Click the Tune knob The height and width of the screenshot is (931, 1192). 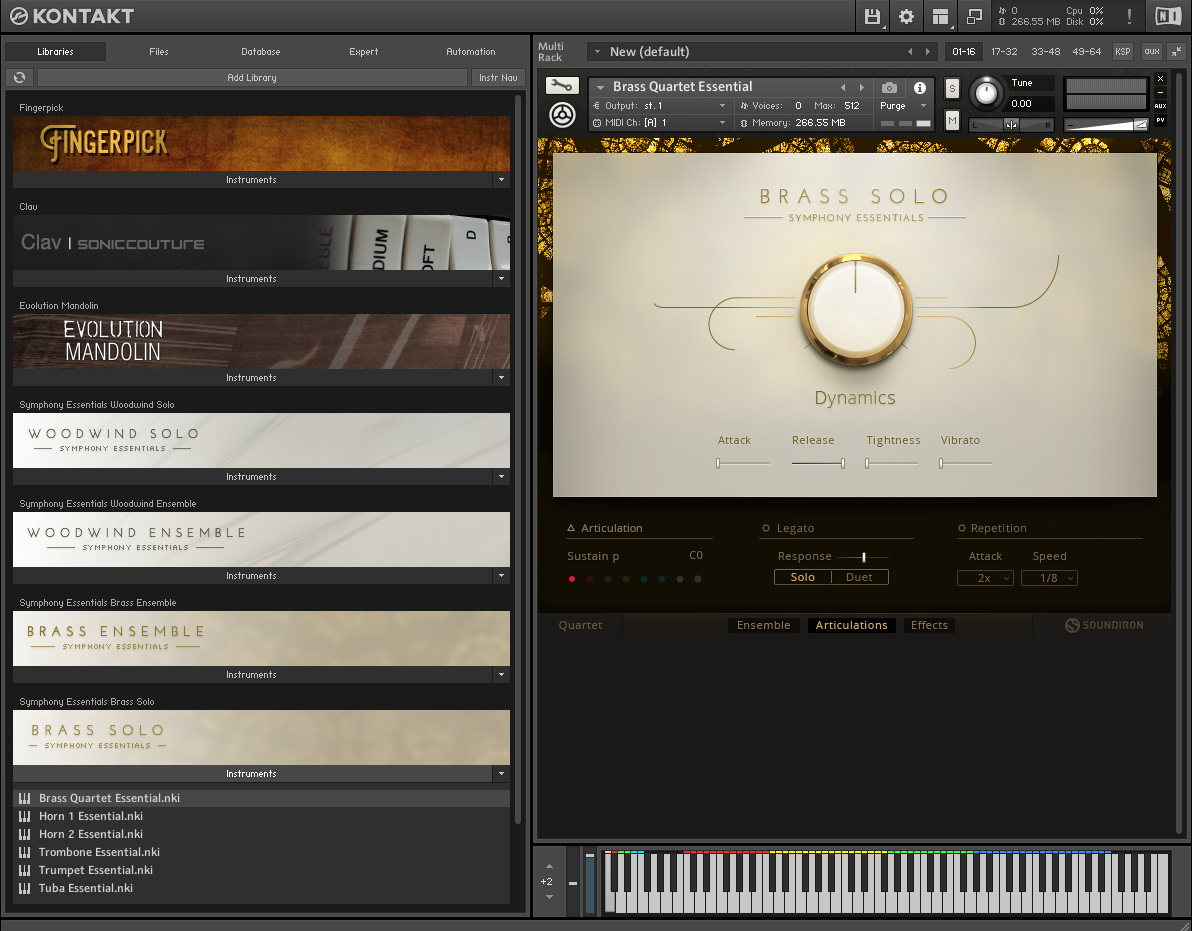pos(986,93)
